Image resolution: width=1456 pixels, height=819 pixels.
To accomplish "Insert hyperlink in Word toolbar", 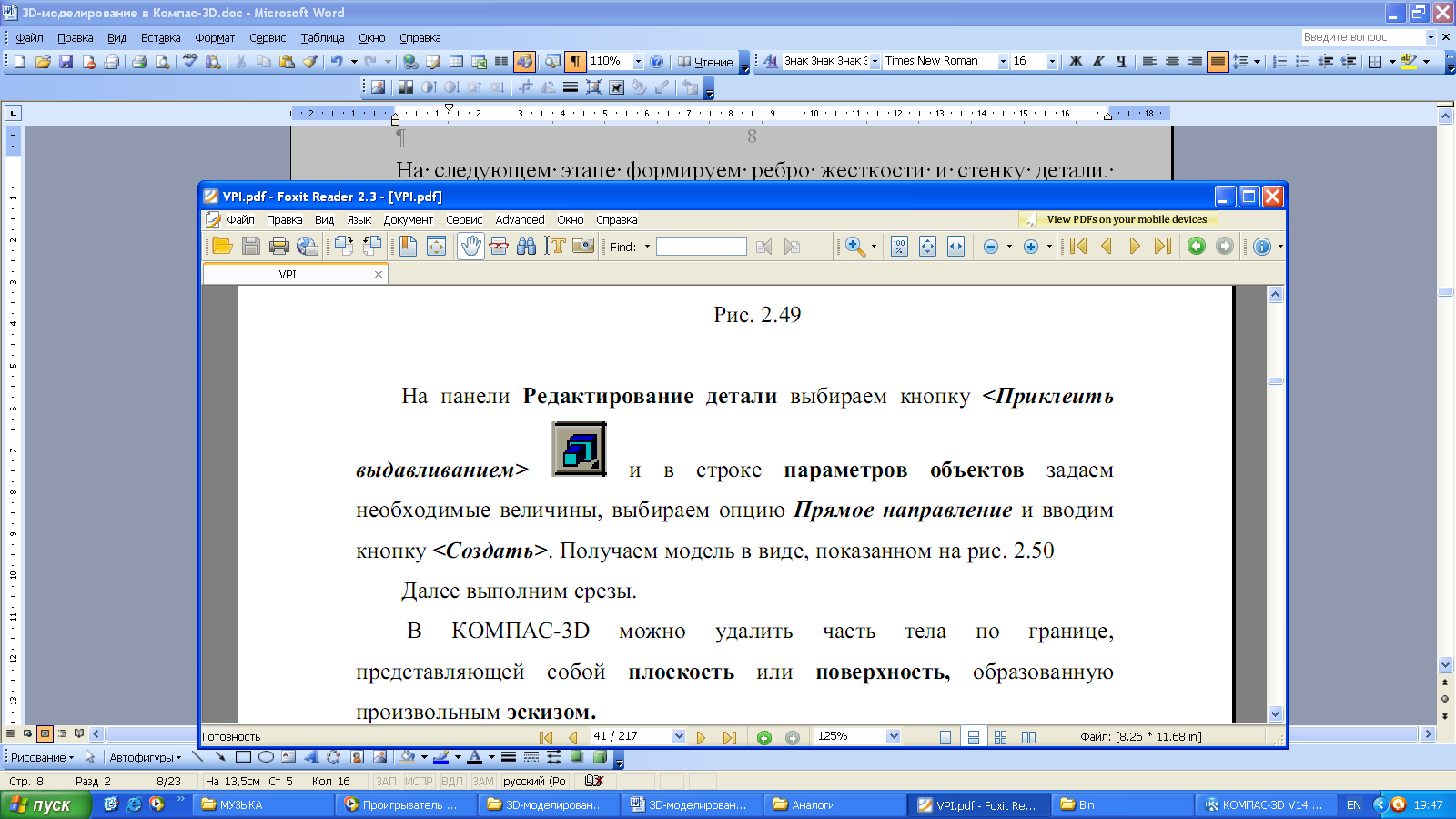I will 410,61.
